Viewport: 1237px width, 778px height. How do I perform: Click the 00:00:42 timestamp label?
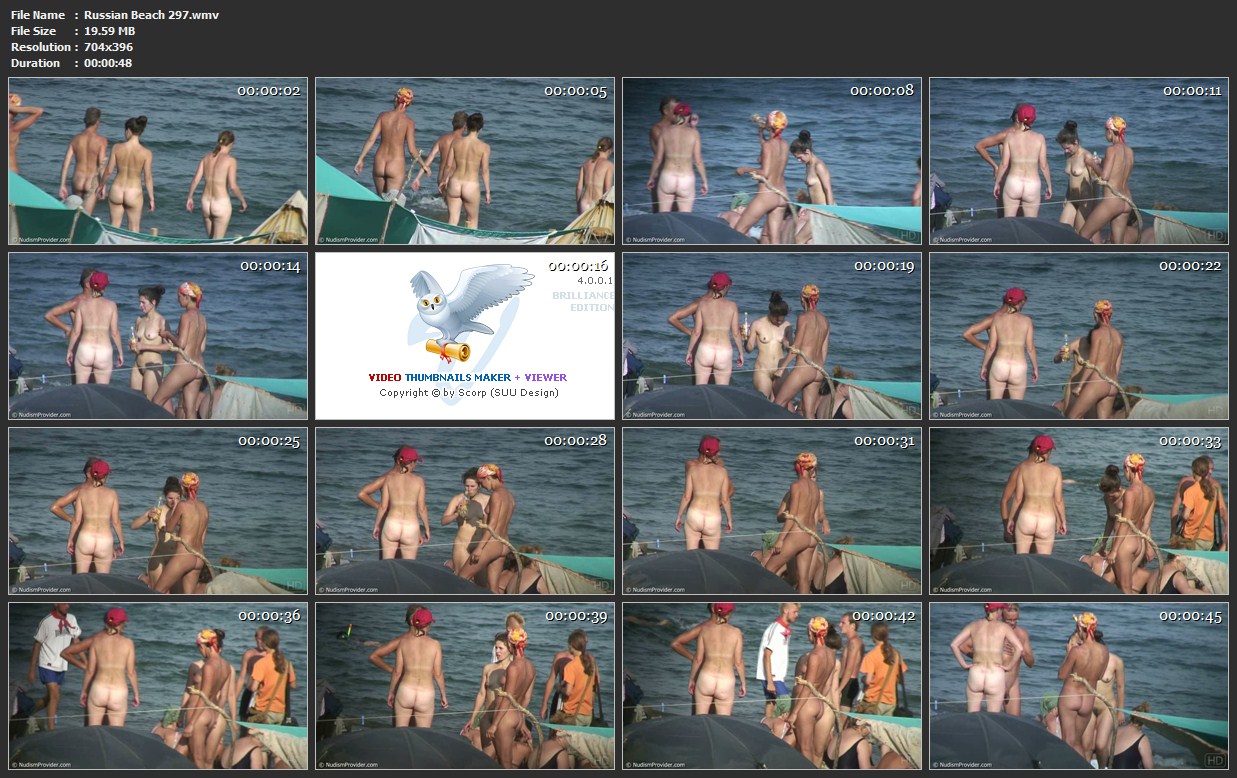883,616
